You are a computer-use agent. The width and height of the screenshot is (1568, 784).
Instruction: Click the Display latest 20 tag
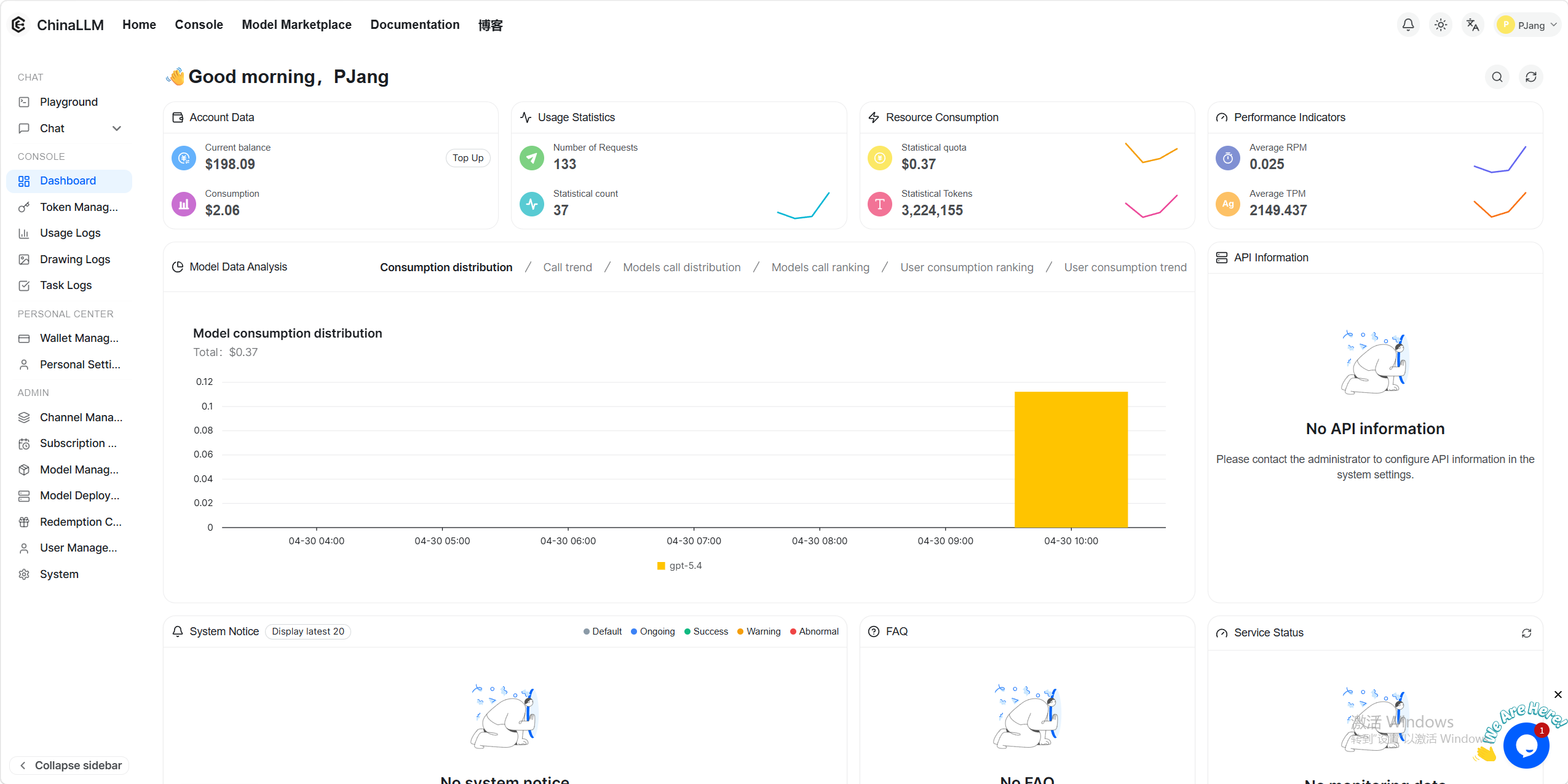[x=307, y=632]
